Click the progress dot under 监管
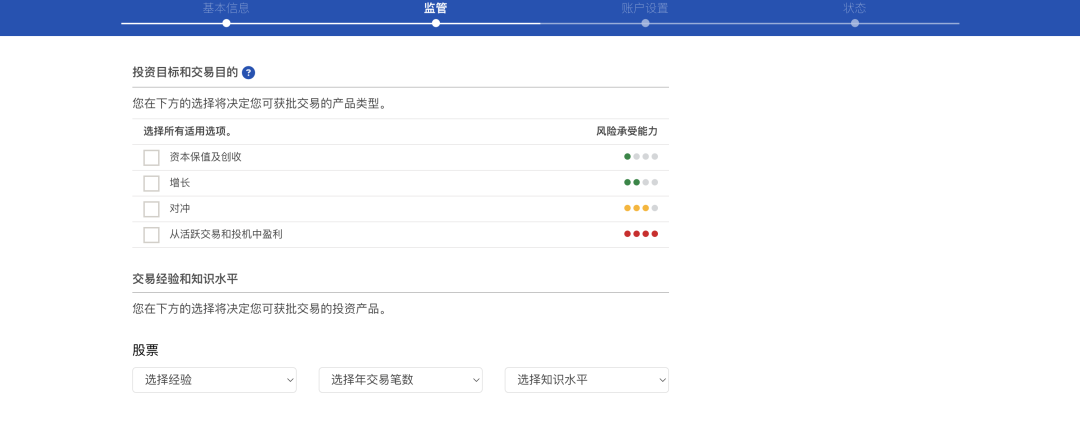The height and width of the screenshot is (426, 1080). point(436,23)
